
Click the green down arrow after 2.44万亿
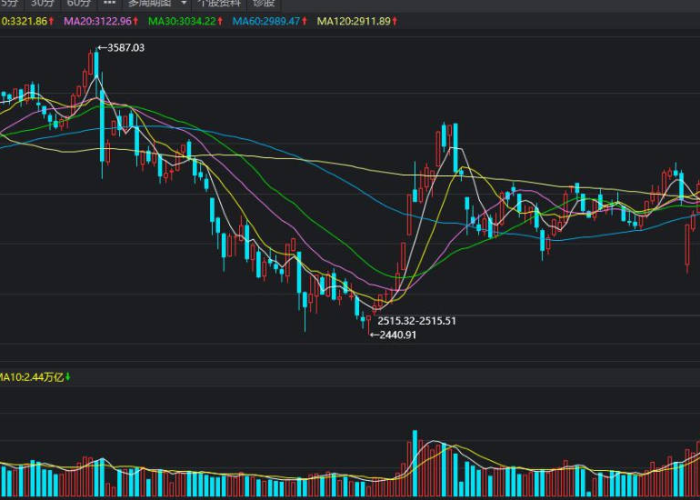[x=69, y=377]
